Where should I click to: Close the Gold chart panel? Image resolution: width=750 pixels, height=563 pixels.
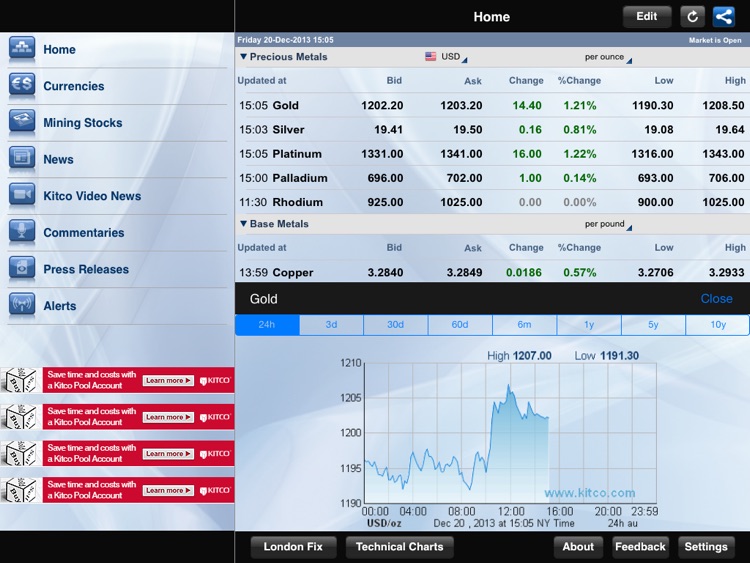[x=716, y=298]
